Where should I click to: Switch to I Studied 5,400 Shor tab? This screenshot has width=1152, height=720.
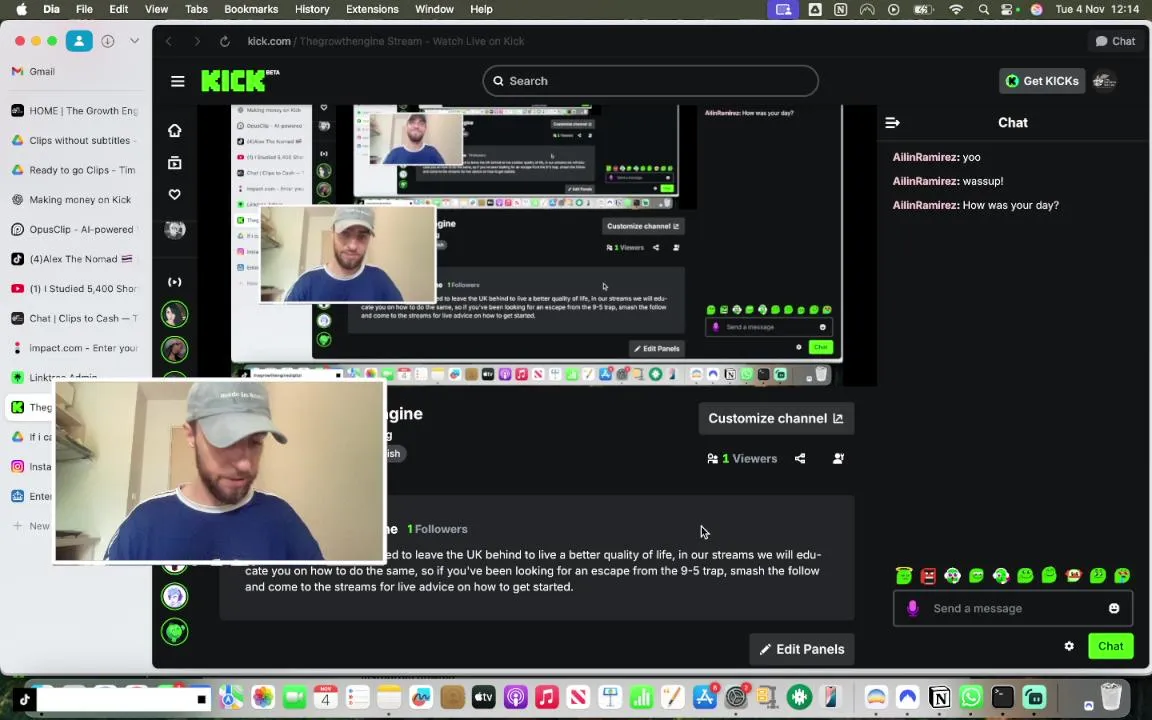click(x=74, y=289)
